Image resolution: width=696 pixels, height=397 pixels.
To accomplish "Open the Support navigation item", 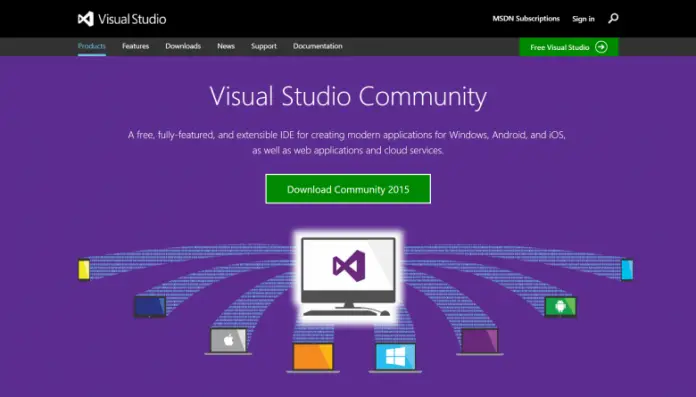I will [x=264, y=46].
